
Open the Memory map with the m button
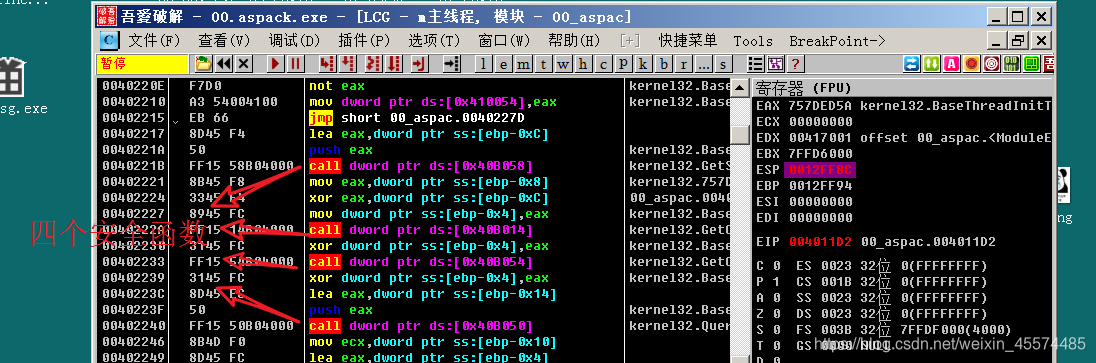point(524,64)
